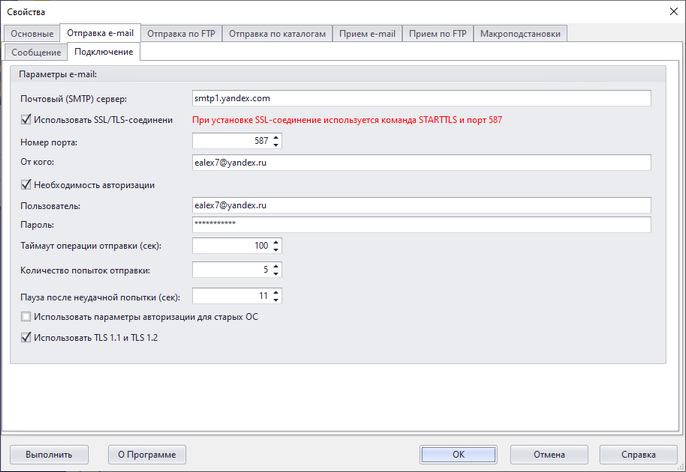The height and width of the screenshot is (472, 686).
Task: Click the От кого sender field
Action: (x=421, y=163)
